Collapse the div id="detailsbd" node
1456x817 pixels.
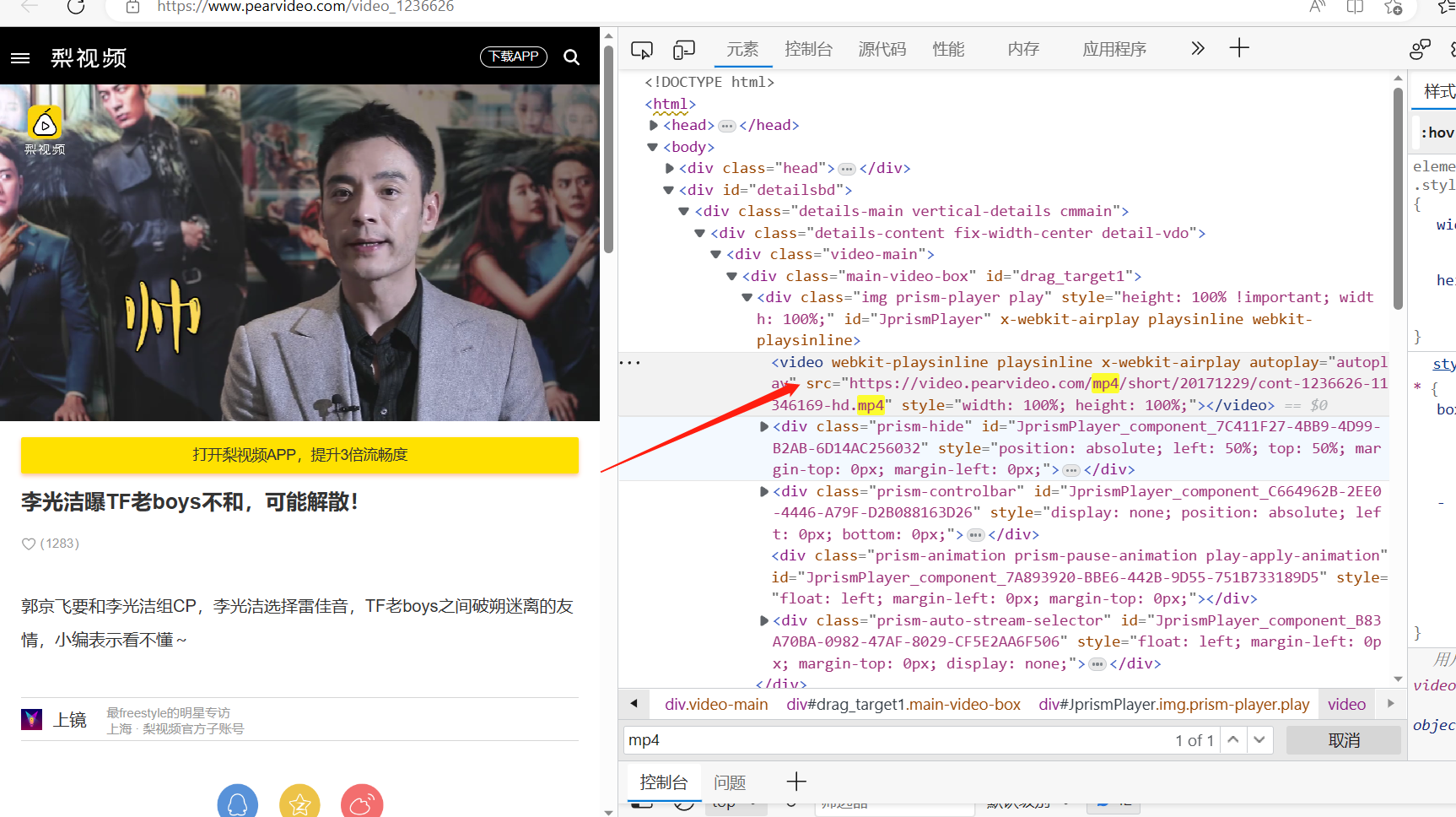tap(669, 190)
